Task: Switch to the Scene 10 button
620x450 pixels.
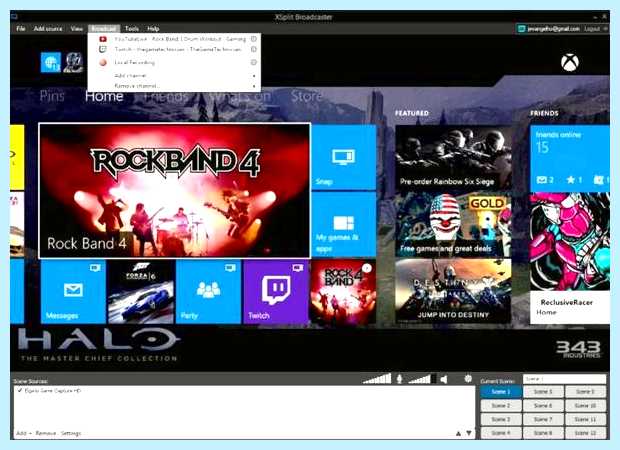Action: (x=585, y=406)
